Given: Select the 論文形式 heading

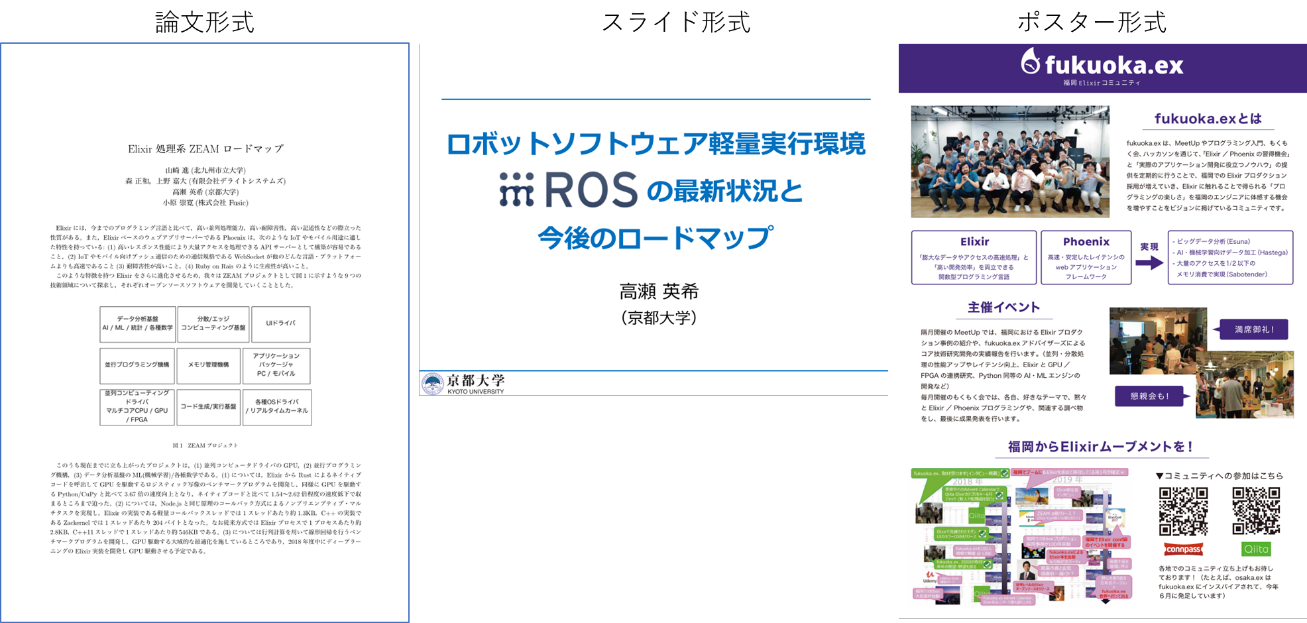Looking at the screenshot, I should (x=205, y=22).
